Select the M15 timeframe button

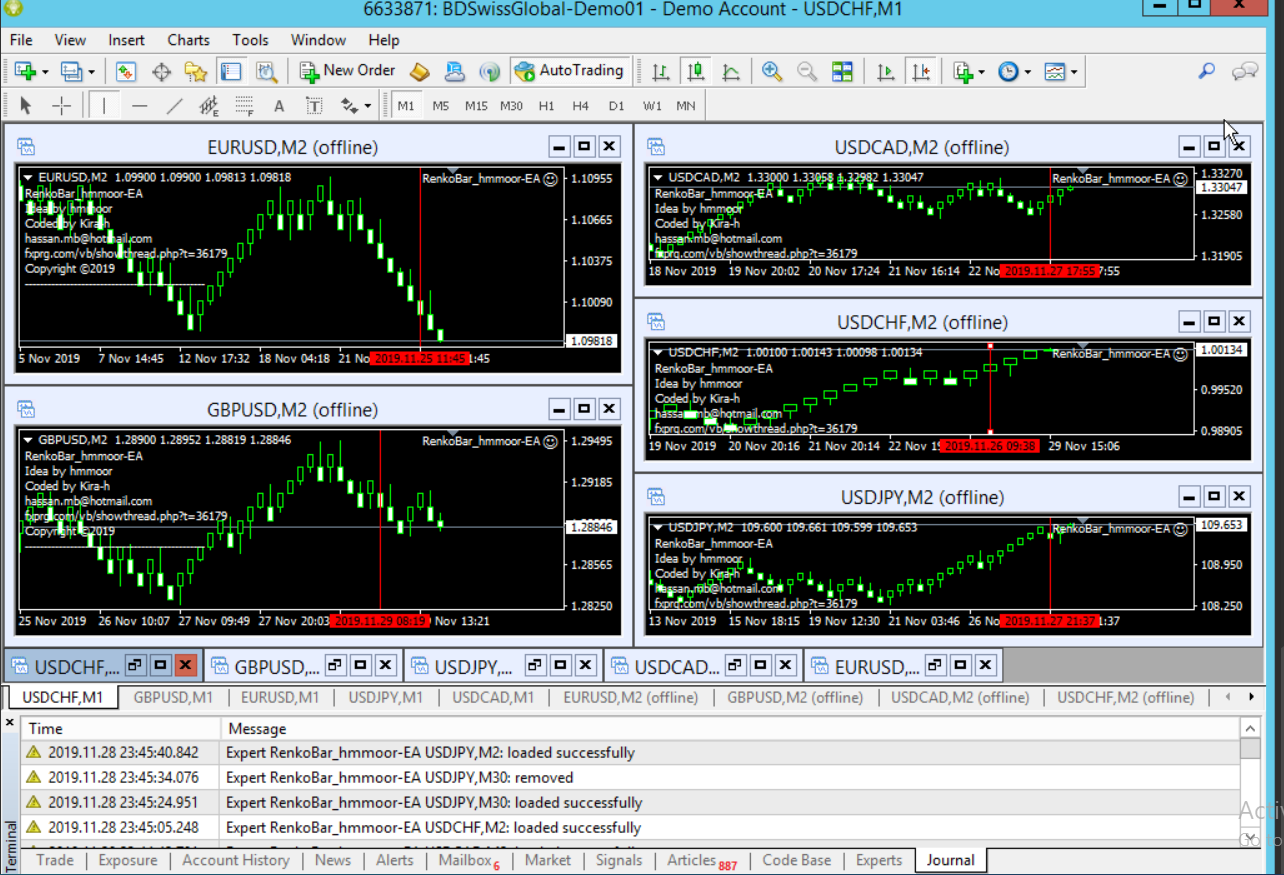pyautogui.click(x=476, y=105)
